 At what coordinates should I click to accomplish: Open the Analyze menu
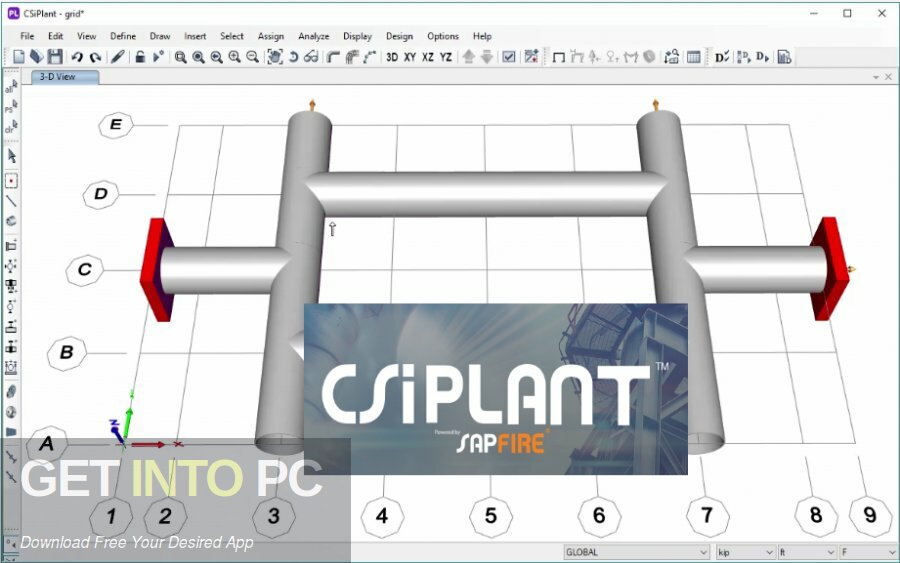[x=313, y=36]
